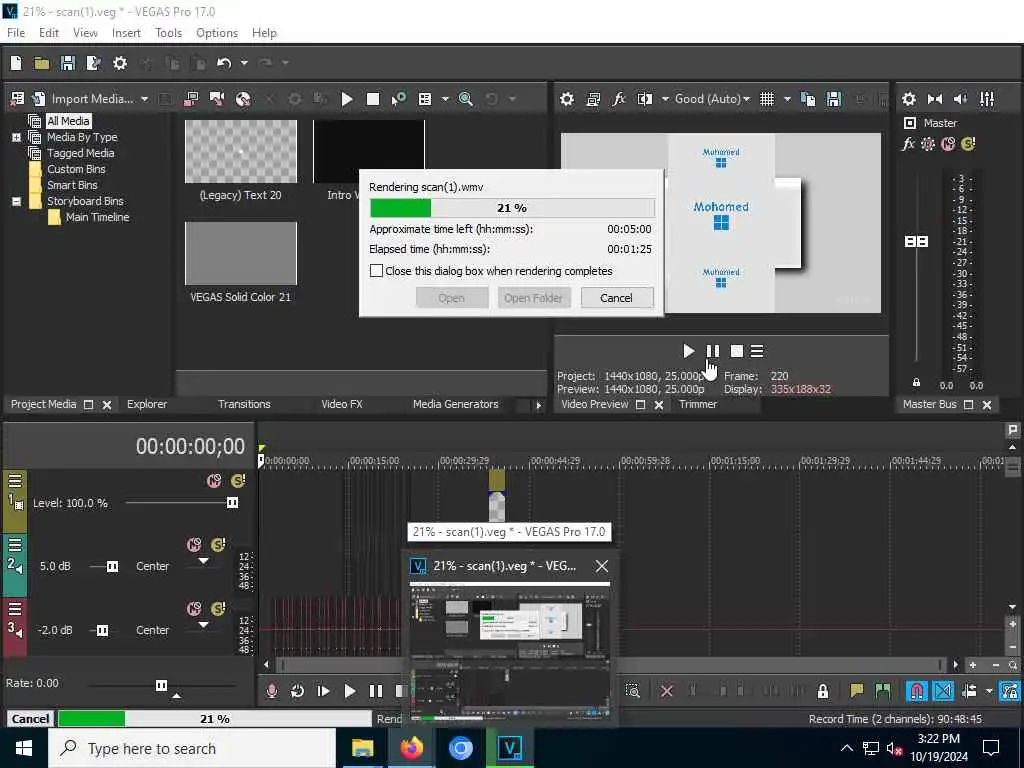
Task: Toggle Mute on audio track 2
Action: [x=194, y=545]
